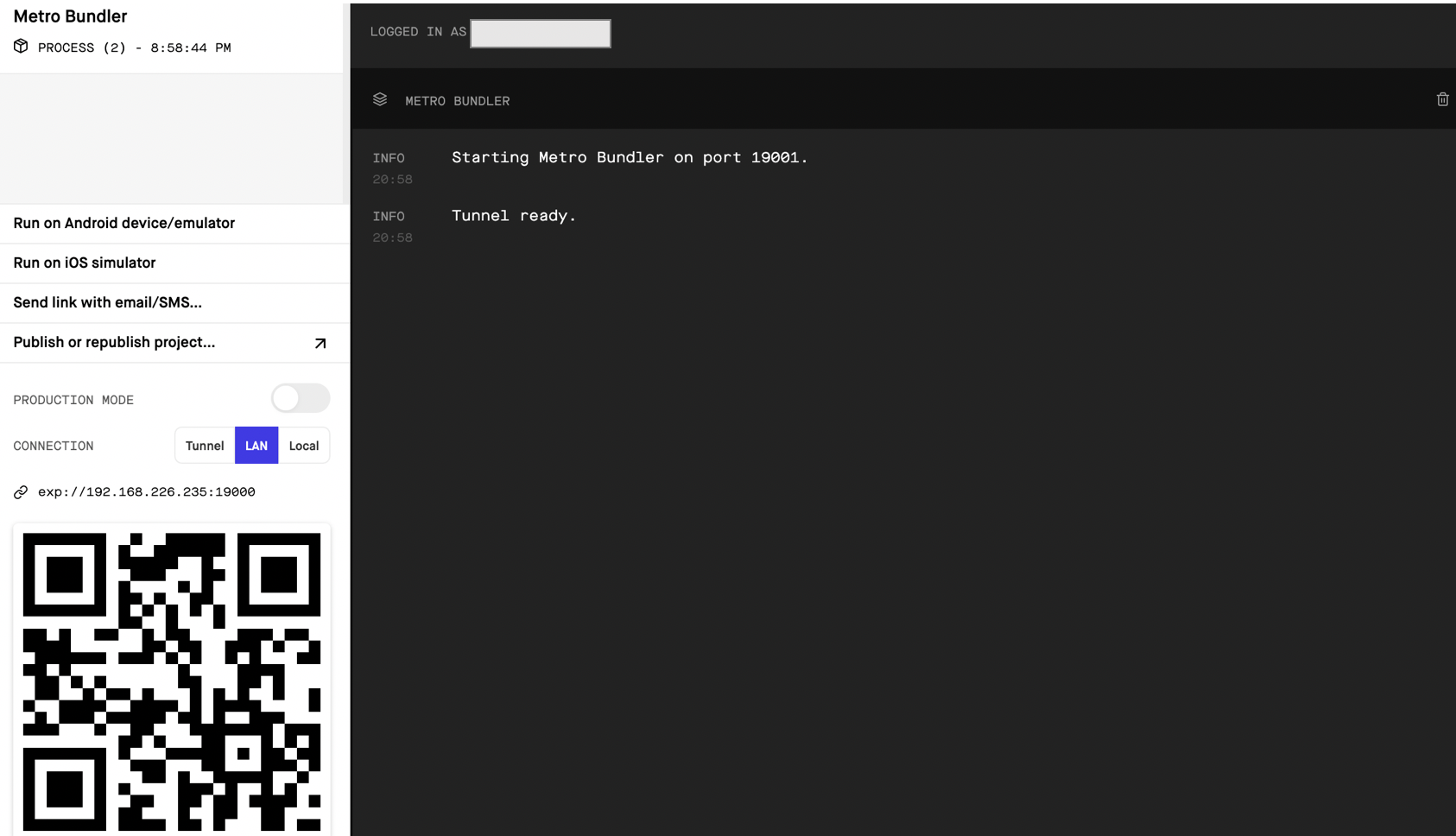Click the PROCESS (2) status entry
The image size is (1456, 836).
pos(134,47)
